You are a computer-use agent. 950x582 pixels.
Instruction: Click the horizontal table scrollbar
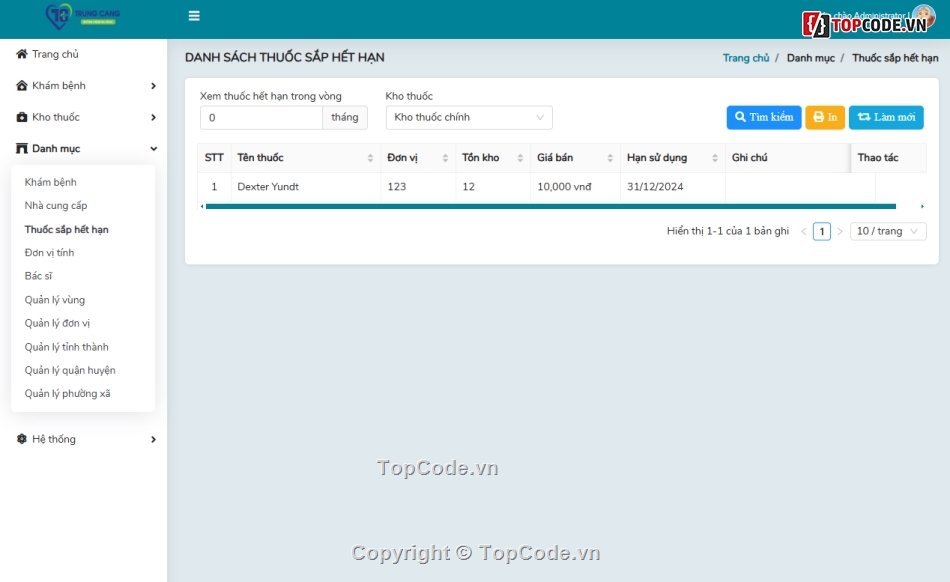point(551,207)
